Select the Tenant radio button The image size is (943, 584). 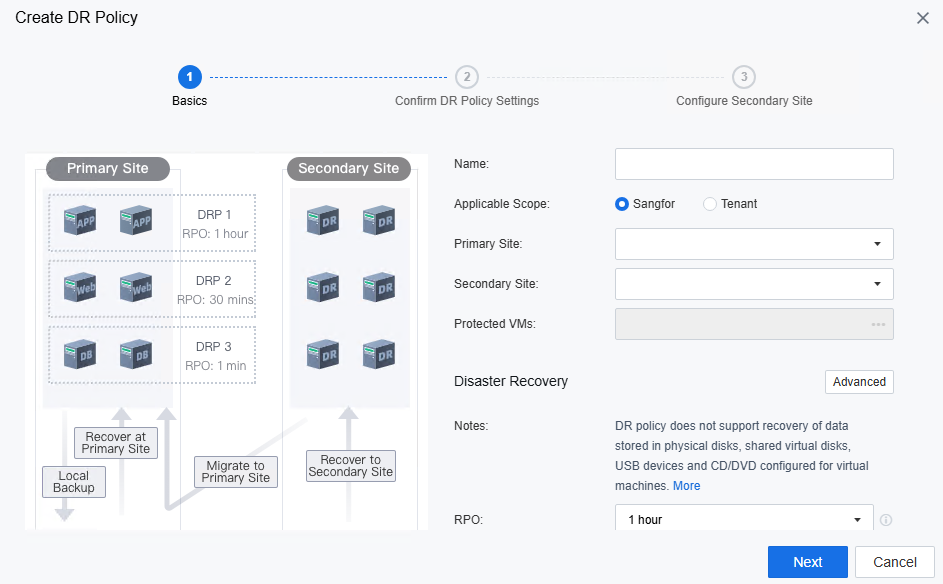coord(710,204)
